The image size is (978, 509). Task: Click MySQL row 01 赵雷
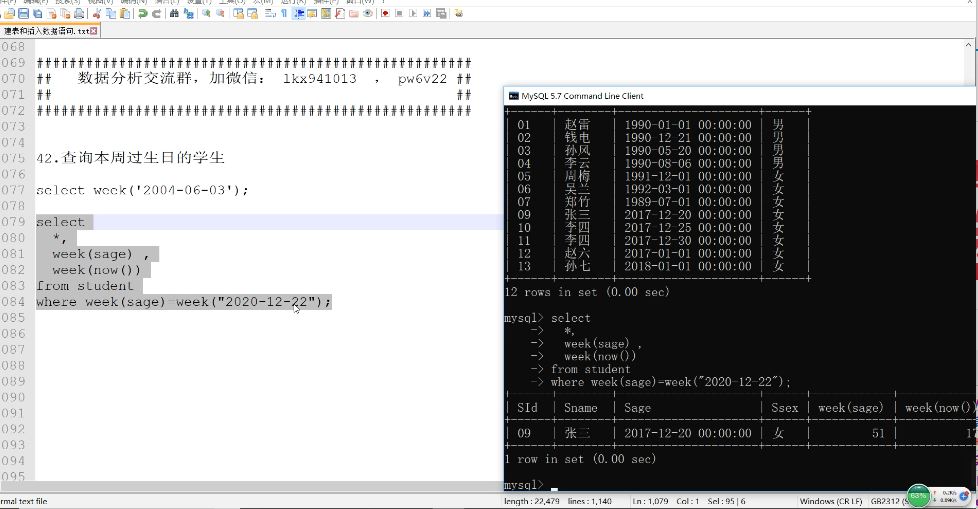656,125
